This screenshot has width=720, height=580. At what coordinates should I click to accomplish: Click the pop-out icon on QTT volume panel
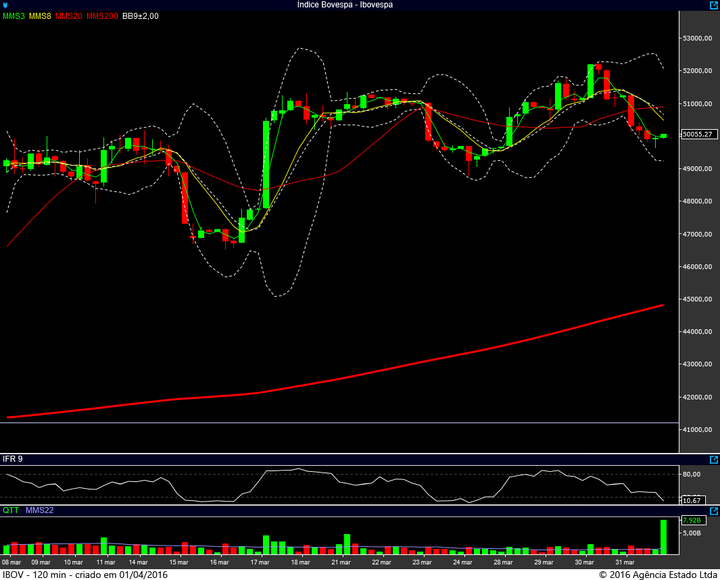coord(714,511)
